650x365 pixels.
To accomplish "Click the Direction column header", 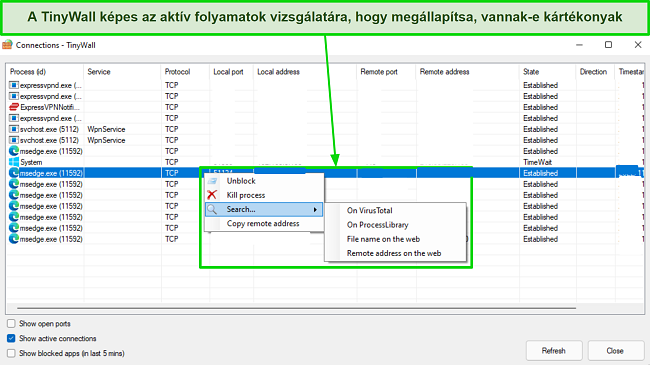I will 596,72.
